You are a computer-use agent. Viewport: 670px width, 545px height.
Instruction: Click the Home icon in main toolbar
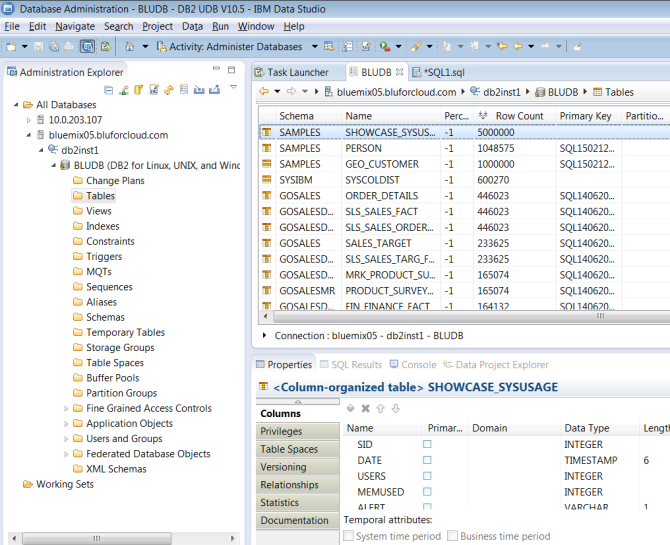129,47
